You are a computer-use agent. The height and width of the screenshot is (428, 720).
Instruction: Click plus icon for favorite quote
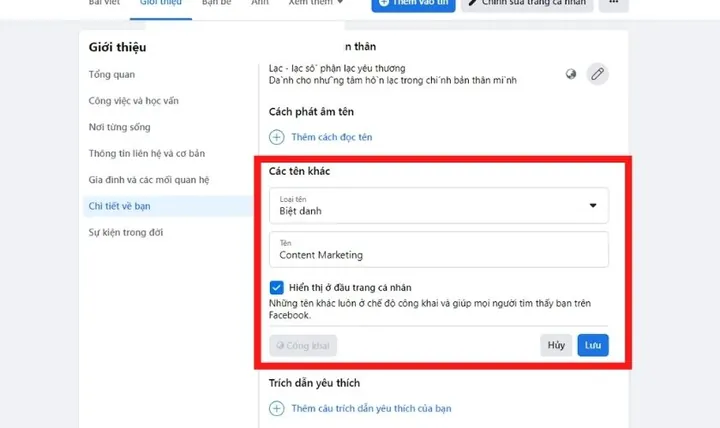coord(276,408)
